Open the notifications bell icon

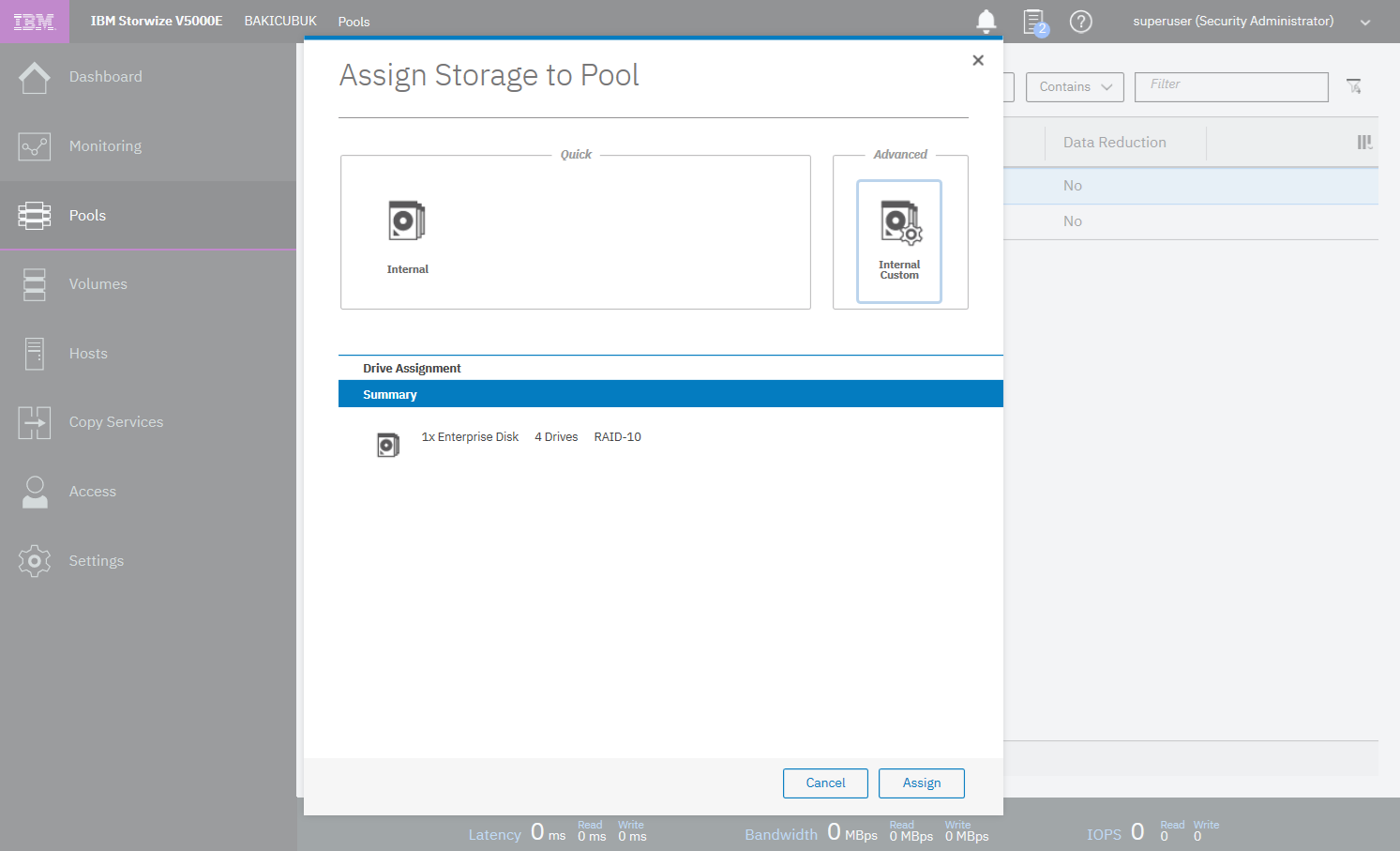[986, 21]
